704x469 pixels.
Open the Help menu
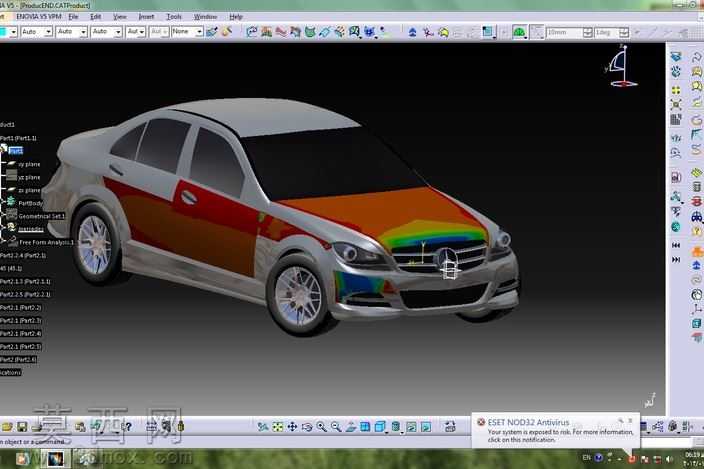tap(236, 17)
